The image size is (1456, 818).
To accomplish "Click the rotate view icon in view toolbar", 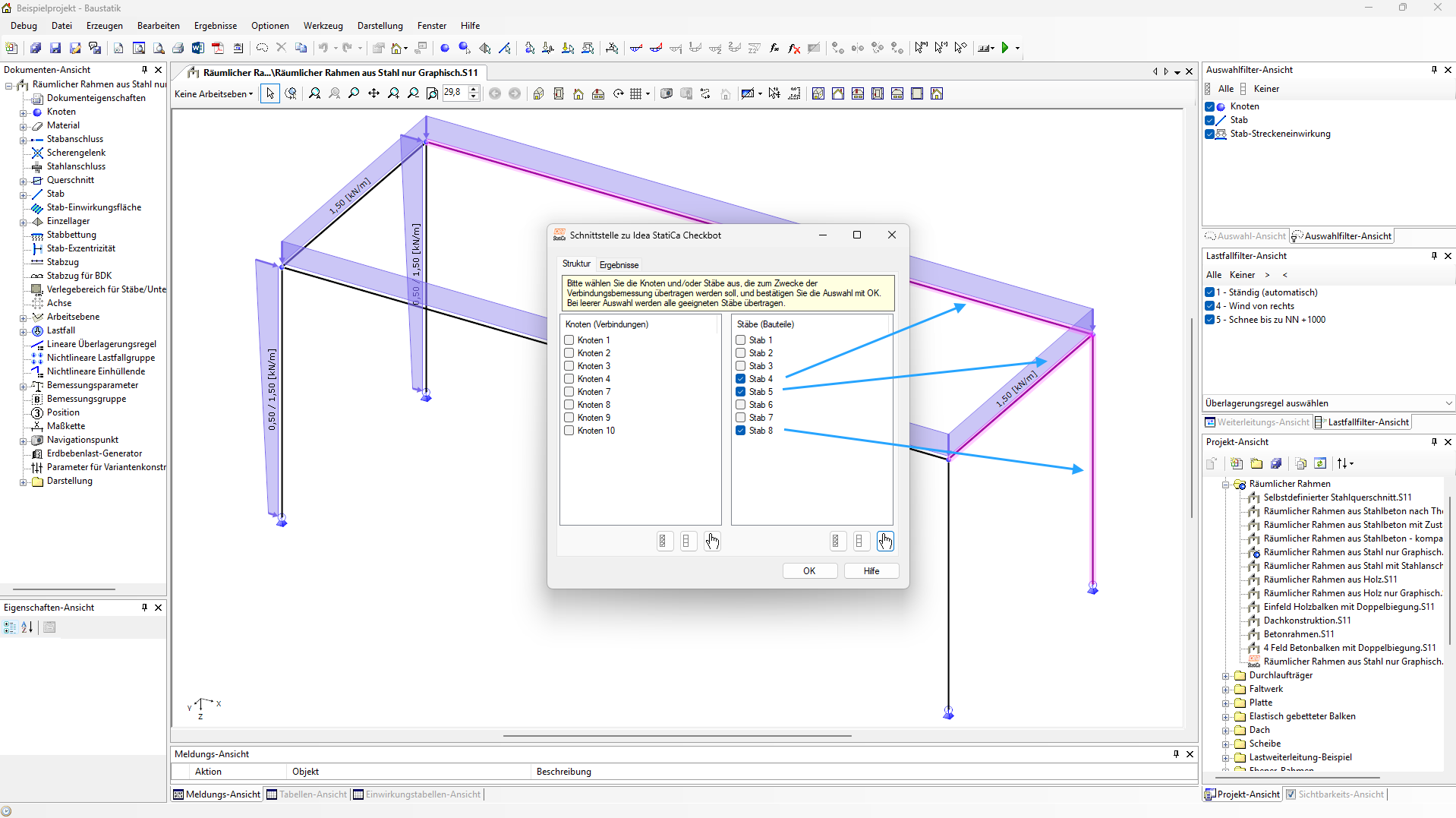I will pos(618,93).
